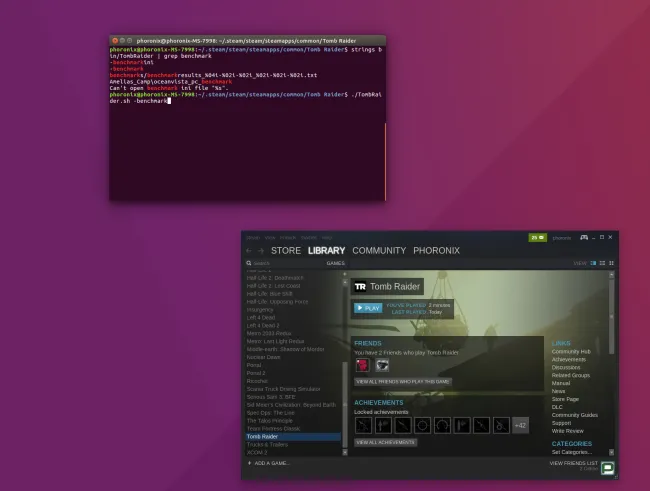Screen dimensions: 650x491
Task: Click View All Achievements button
Action: pyautogui.click(x=386, y=442)
